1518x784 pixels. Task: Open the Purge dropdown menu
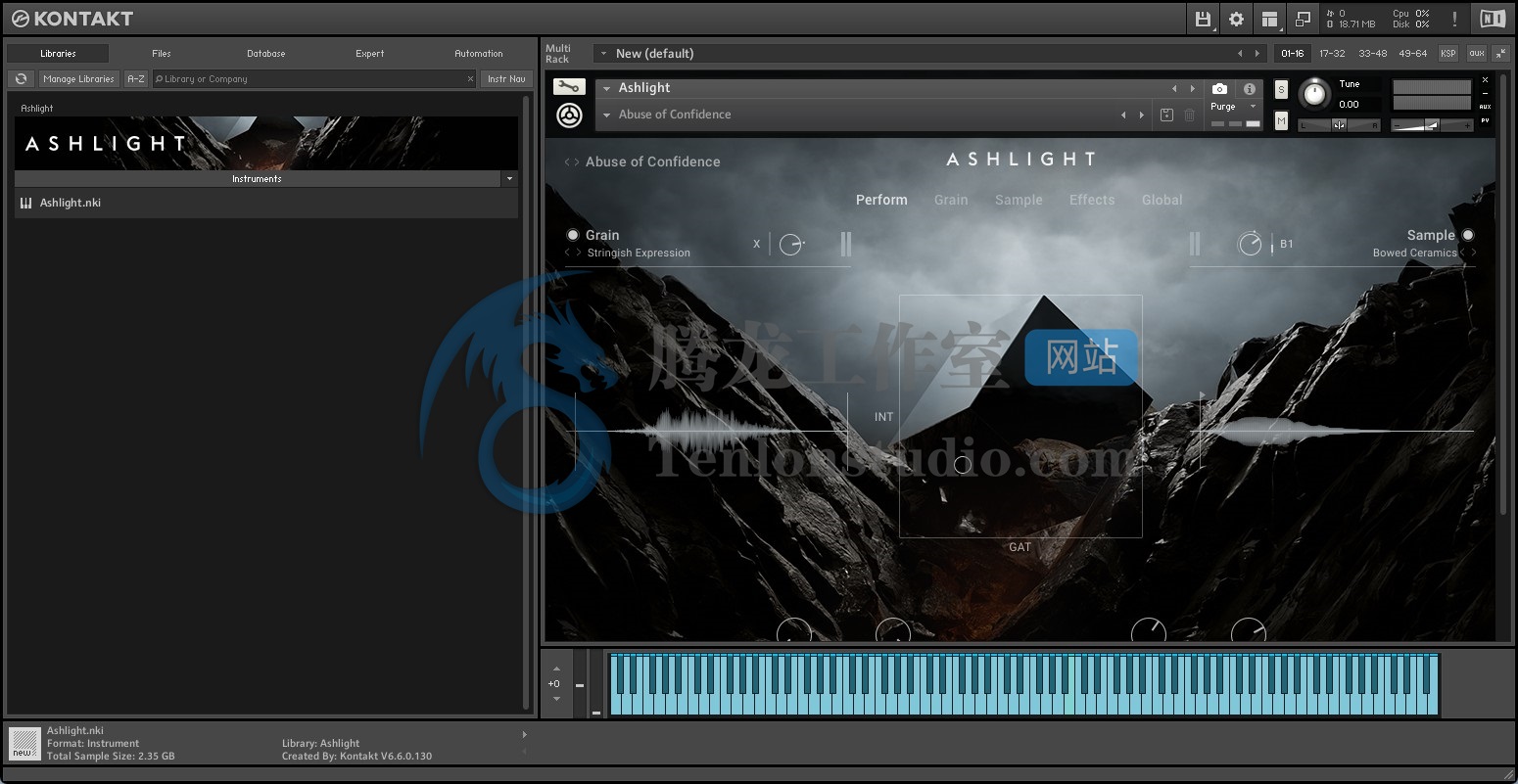1233,106
